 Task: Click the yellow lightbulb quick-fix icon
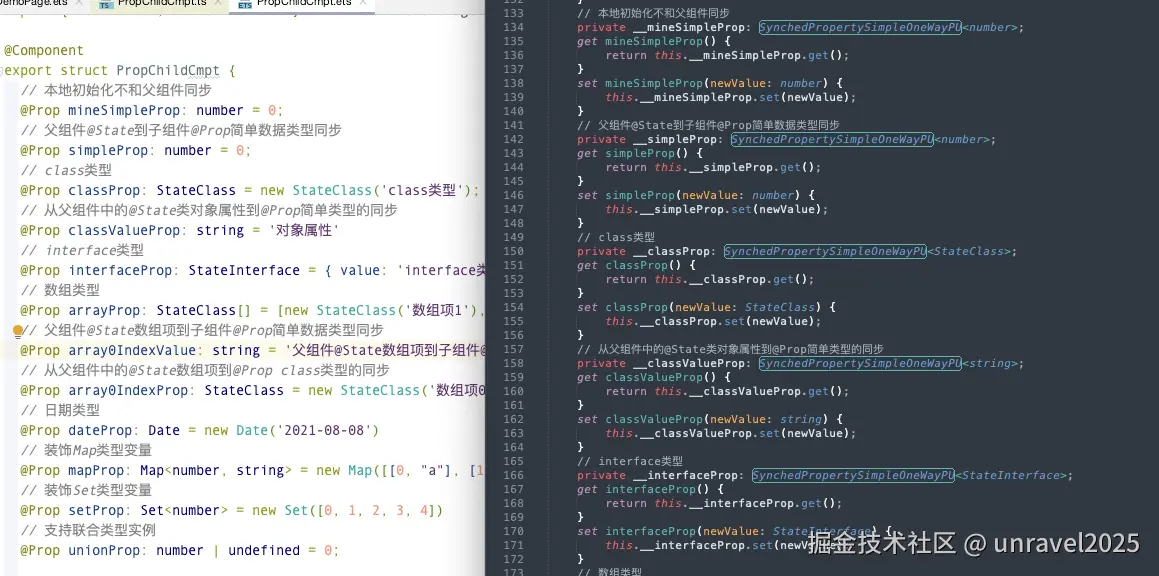click(18, 331)
